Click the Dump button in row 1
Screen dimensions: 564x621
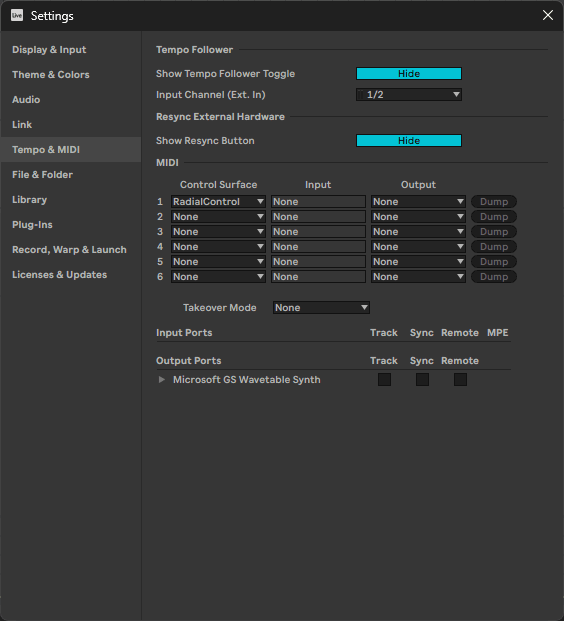494,202
